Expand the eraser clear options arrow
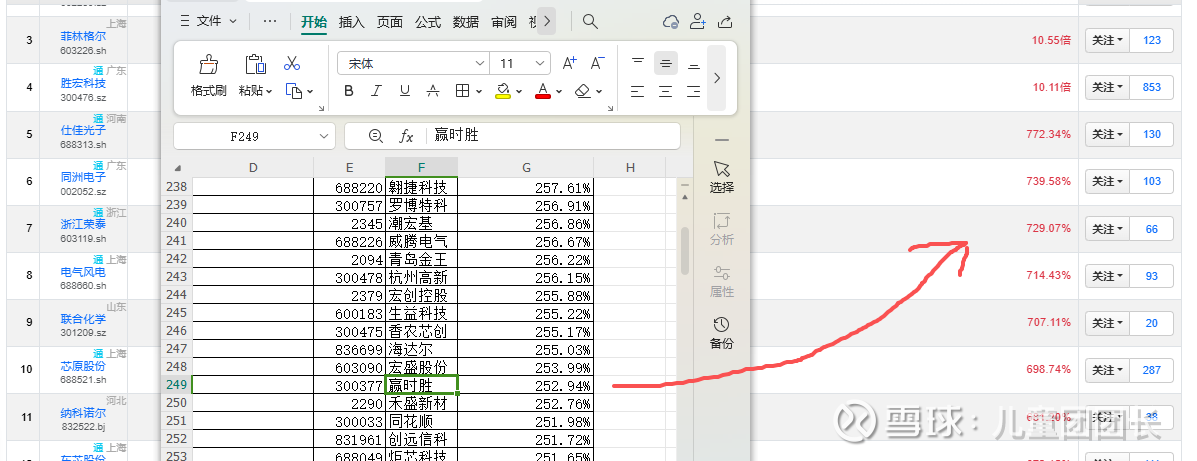Screen dimensions: 1197x461 pyautogui.click(x=599, y=92)
